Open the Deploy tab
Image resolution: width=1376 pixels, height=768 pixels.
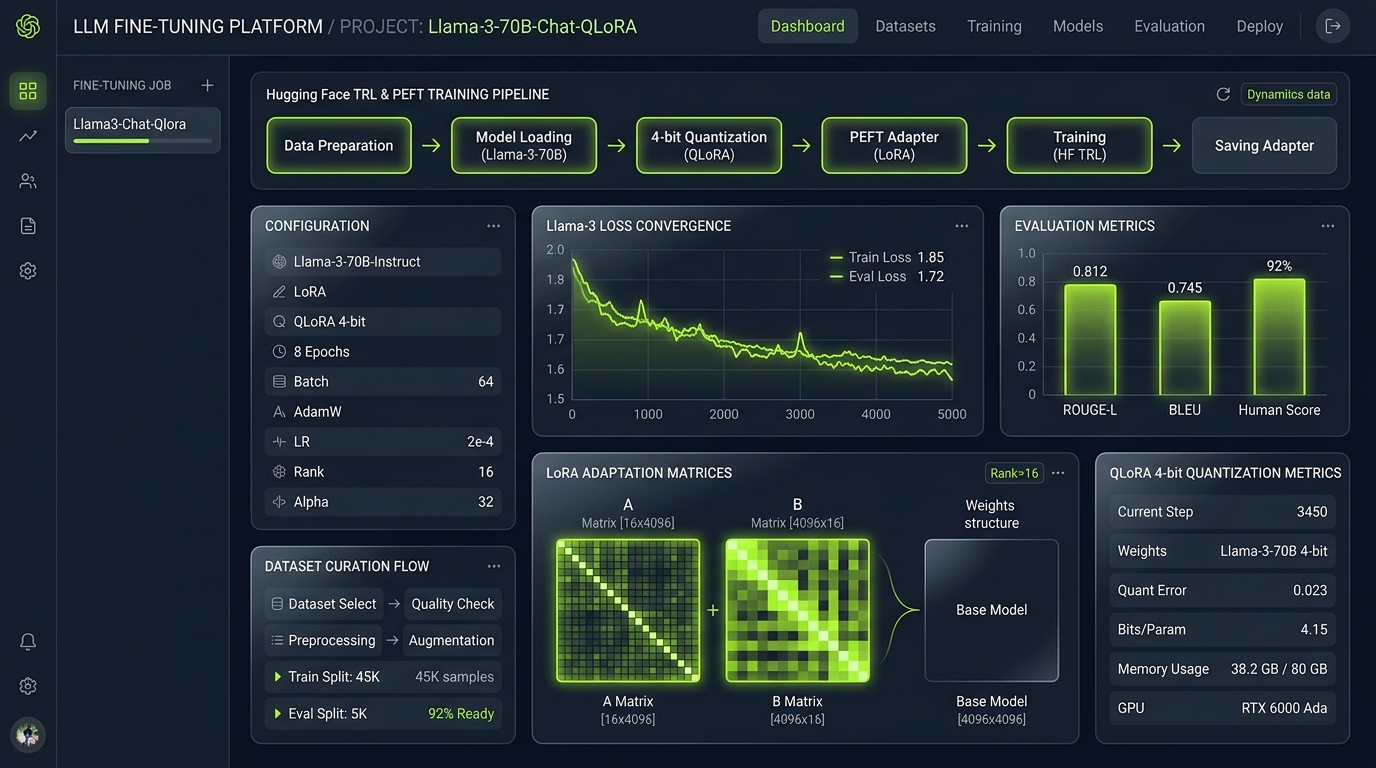pos(1259,26)
